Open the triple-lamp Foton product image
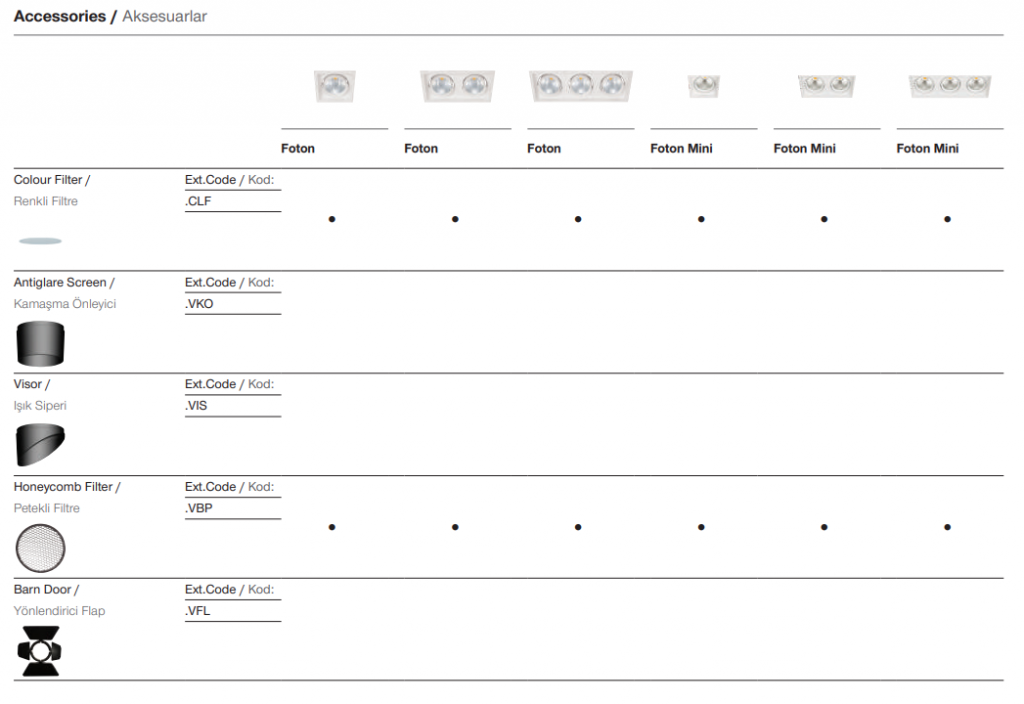The image size is (1024, 704). tap(580, 87)
